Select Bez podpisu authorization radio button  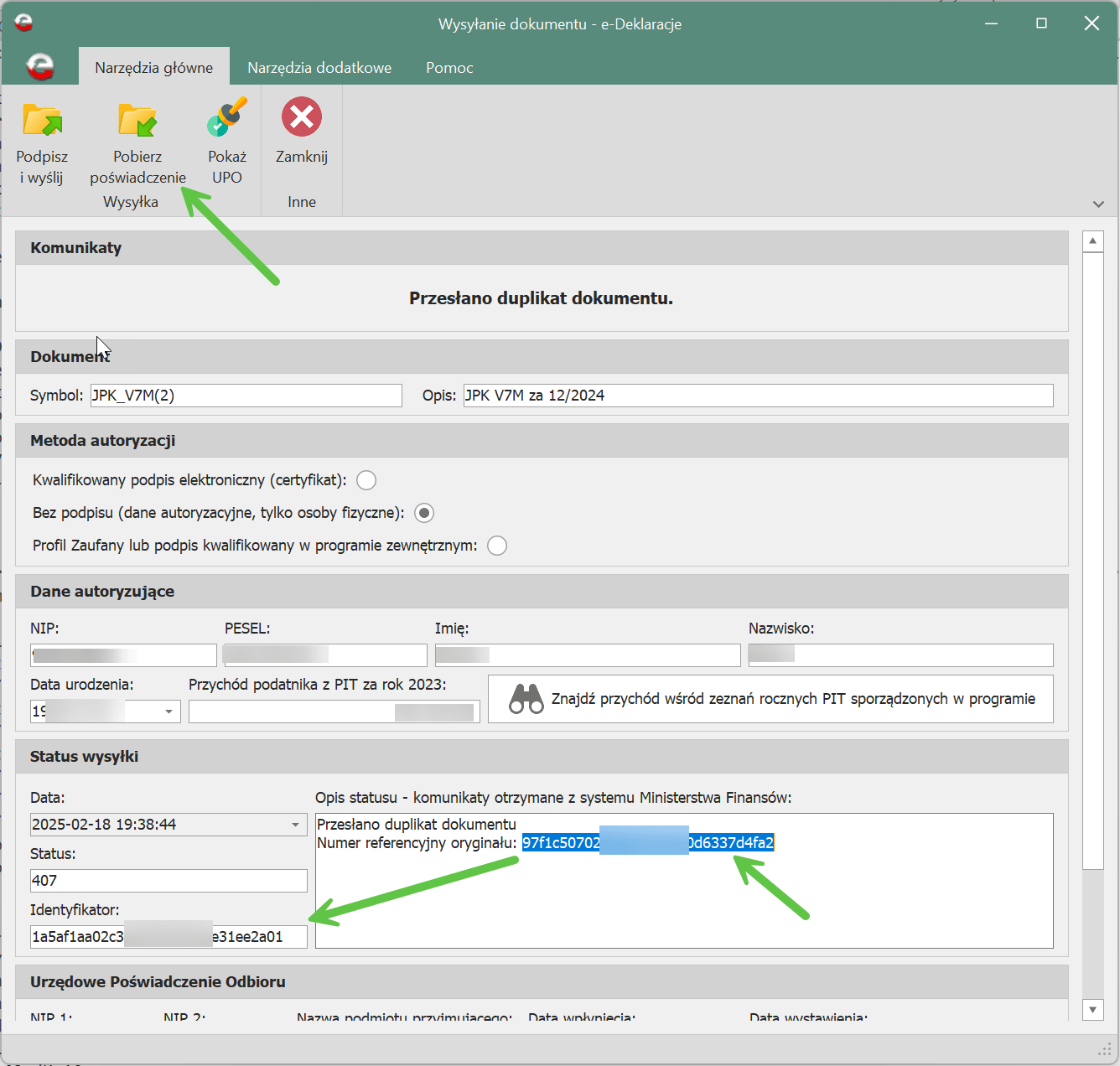pyautogui.click(x=424, y=513)
